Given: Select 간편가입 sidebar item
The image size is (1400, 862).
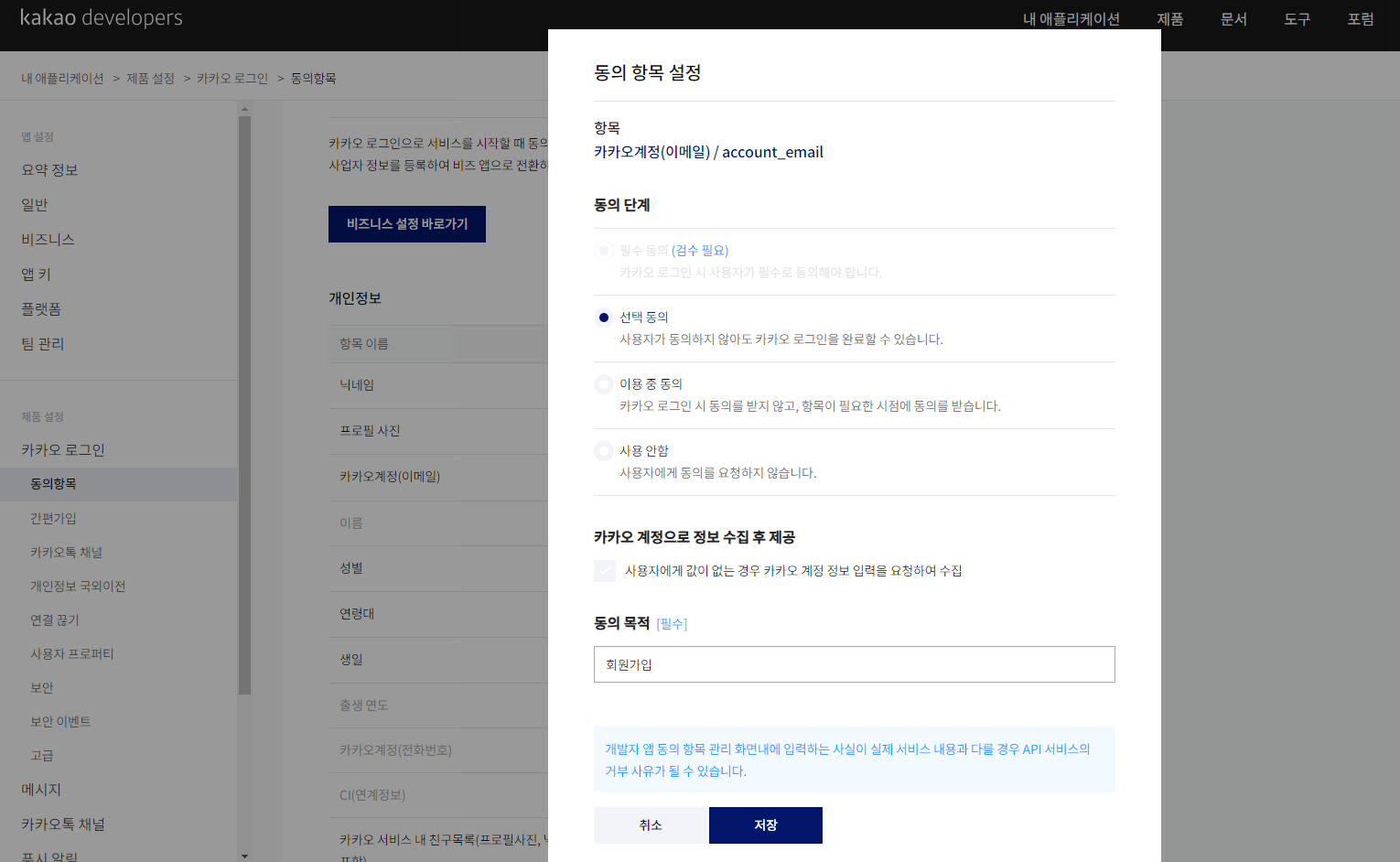Looking at the screenshot, I should [x=53, y=519].
